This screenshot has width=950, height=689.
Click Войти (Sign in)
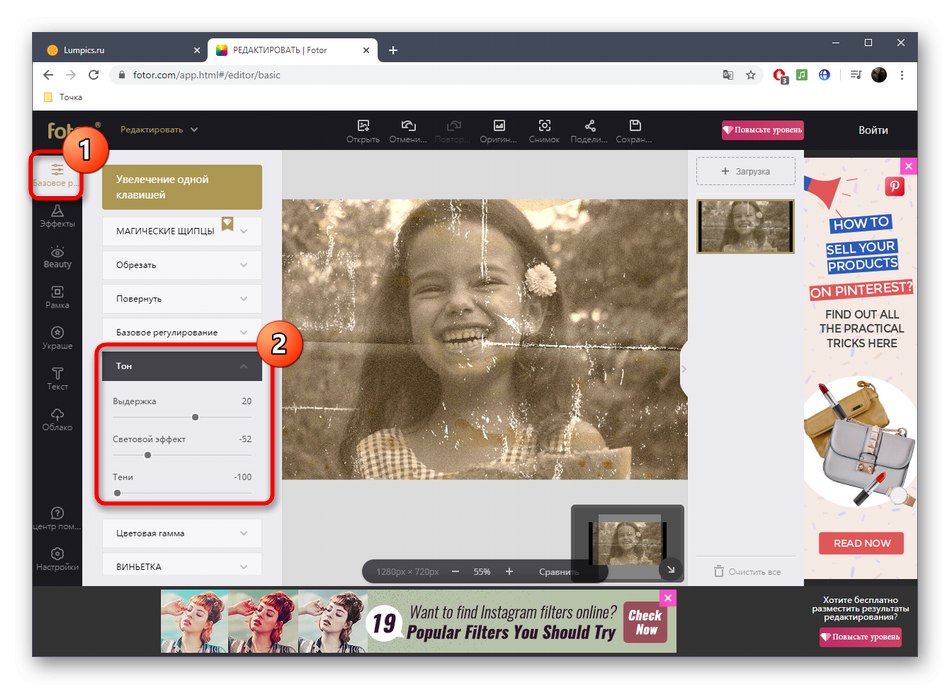(x=873, y=130)
